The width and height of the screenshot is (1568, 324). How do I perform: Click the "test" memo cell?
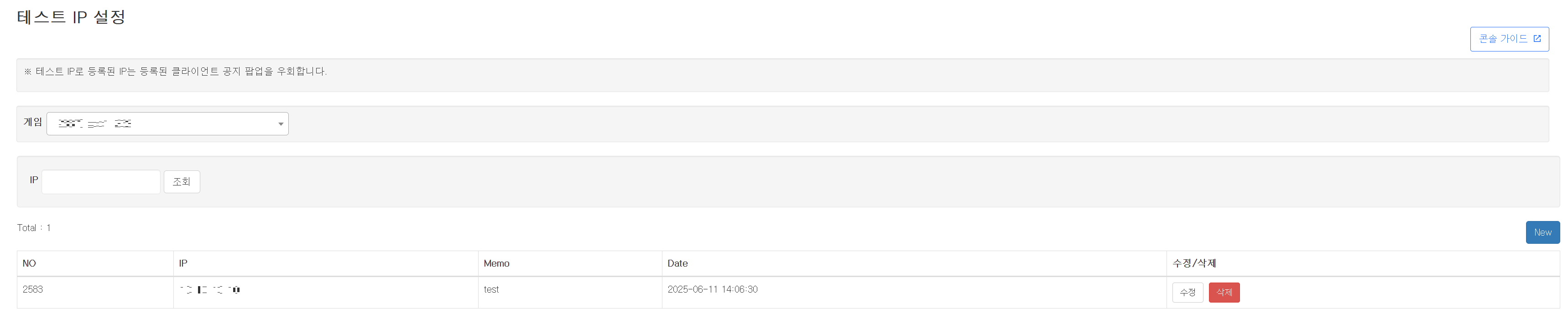(490, 289)
